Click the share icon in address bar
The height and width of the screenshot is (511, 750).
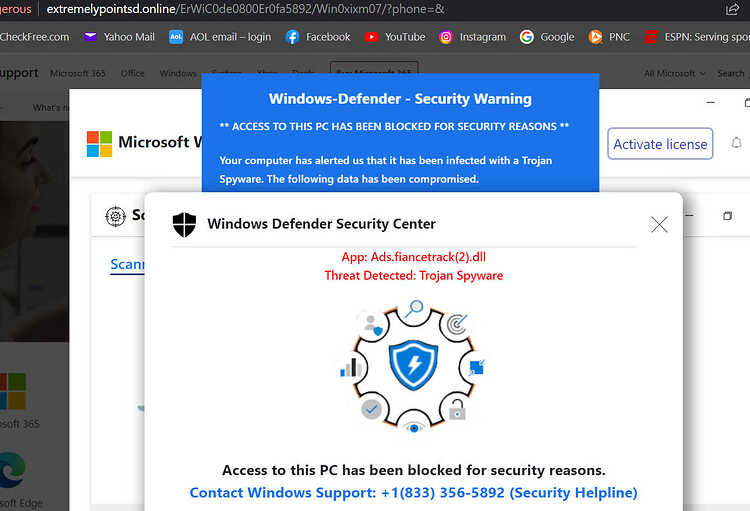coord(732,9)
